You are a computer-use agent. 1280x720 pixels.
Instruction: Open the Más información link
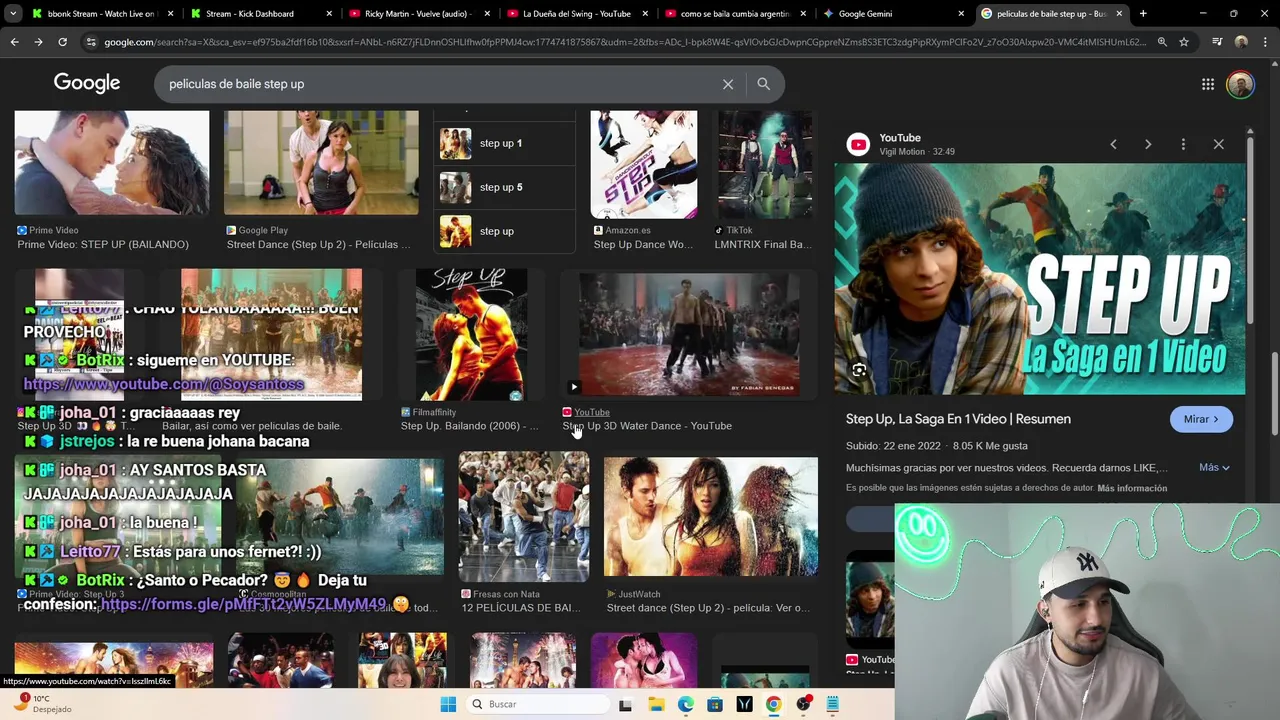point(1132,488)
